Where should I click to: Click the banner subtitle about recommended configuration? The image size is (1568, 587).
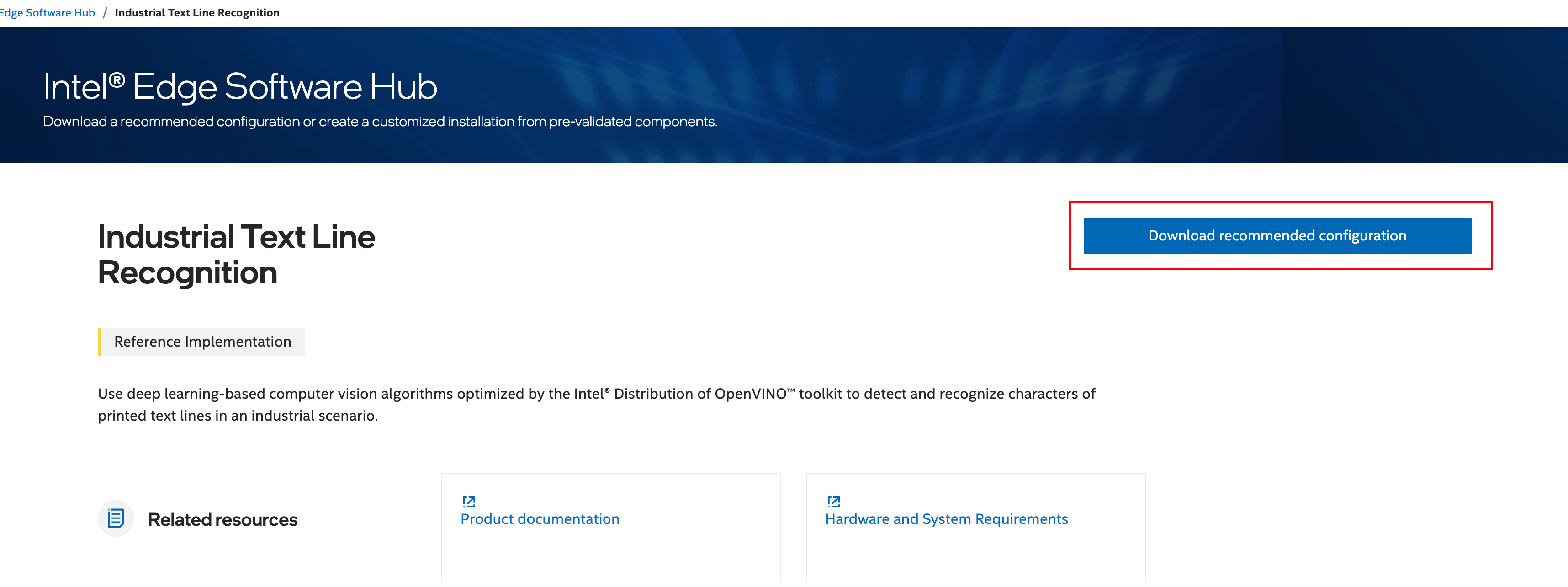coord(380,122)
